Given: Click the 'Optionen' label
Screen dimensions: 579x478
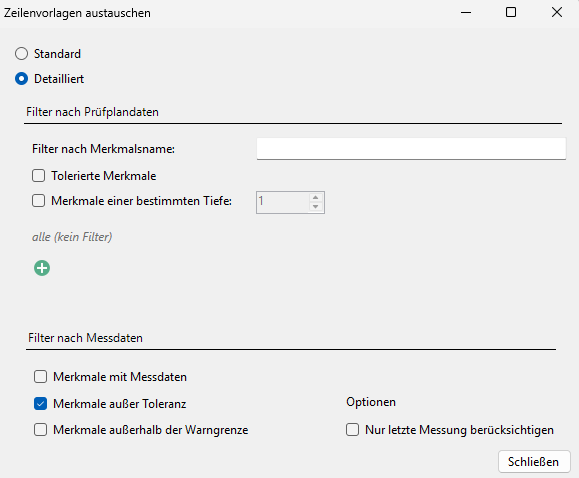Looking at the screenshot, I should click(371, 402).
